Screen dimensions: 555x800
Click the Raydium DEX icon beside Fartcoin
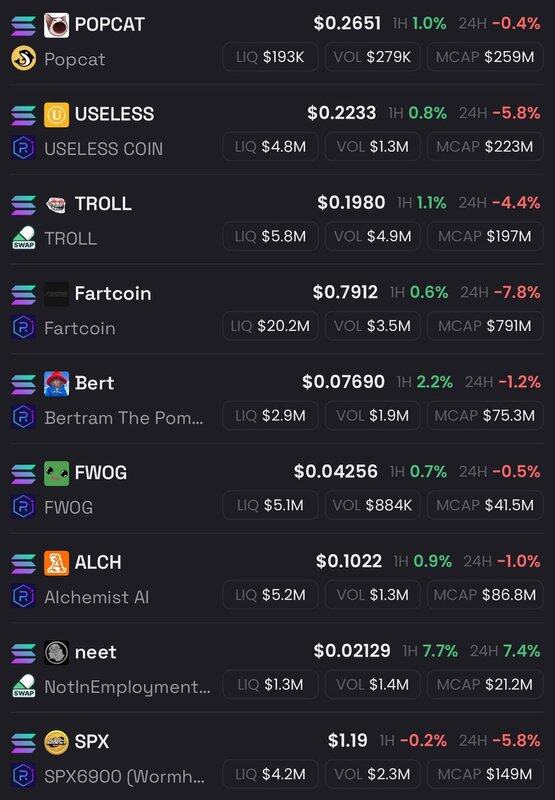(x=23, y=328)
